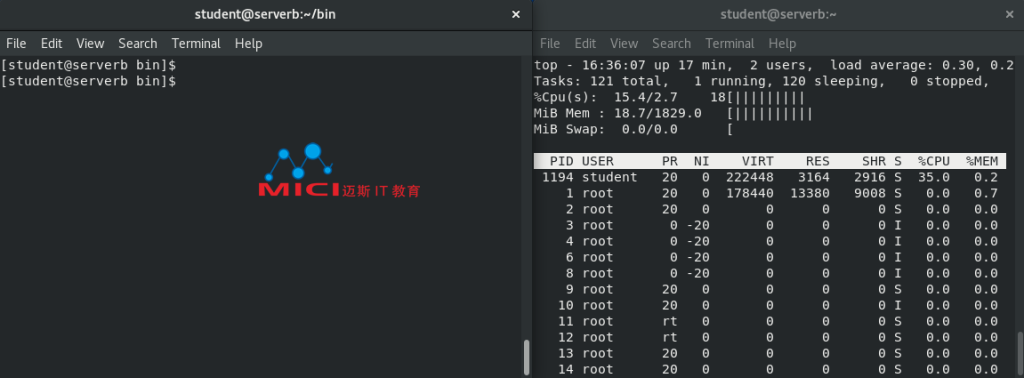Screen dimensions: 1024x378
Task: Click the left window title student@serverb:~/bin
Action: (x=265, y=14)
